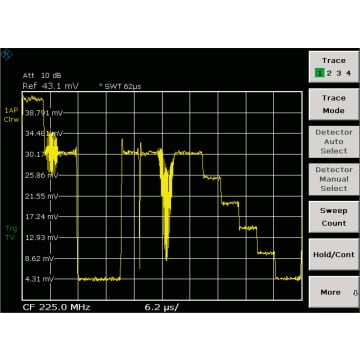Click the 38.791 mV axis label
Image resolution: width=360 pixels, height=360 pixels.
44,113
